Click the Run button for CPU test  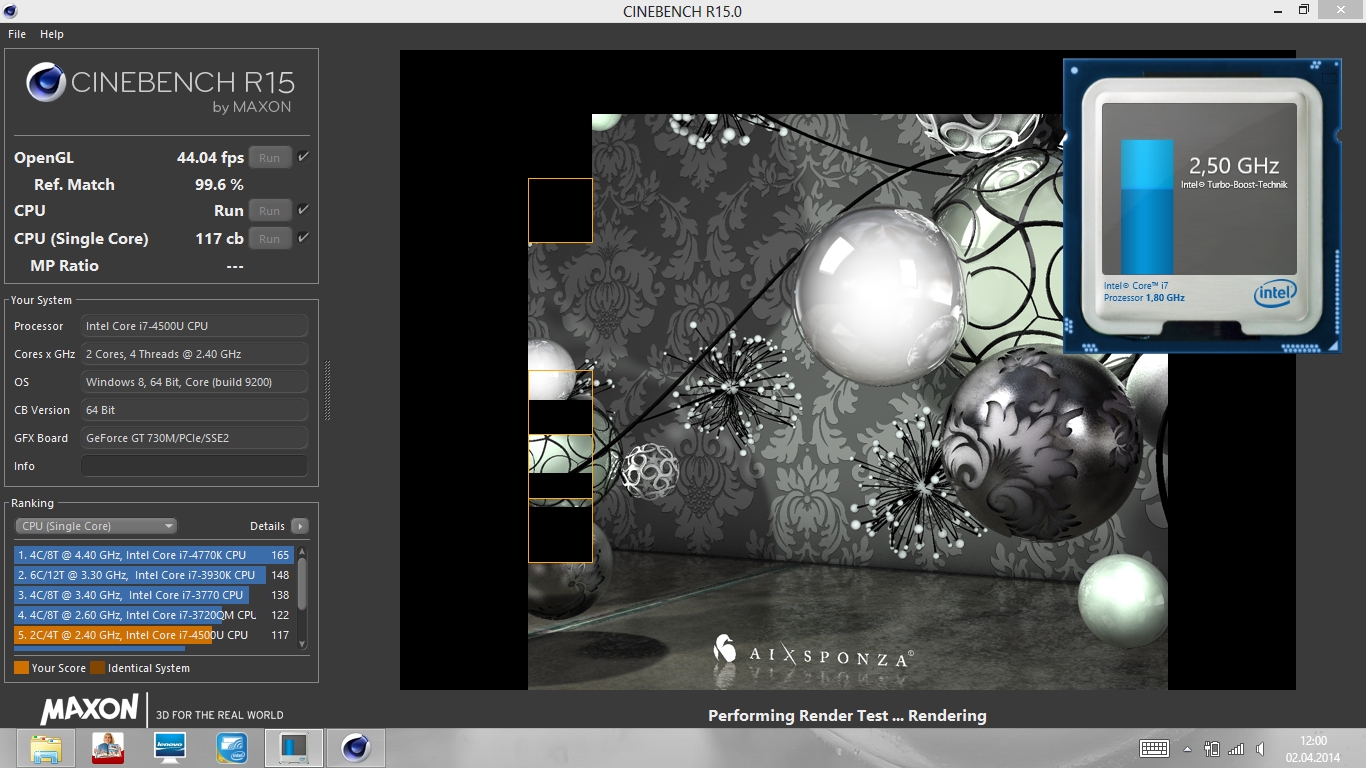point(270,210)
